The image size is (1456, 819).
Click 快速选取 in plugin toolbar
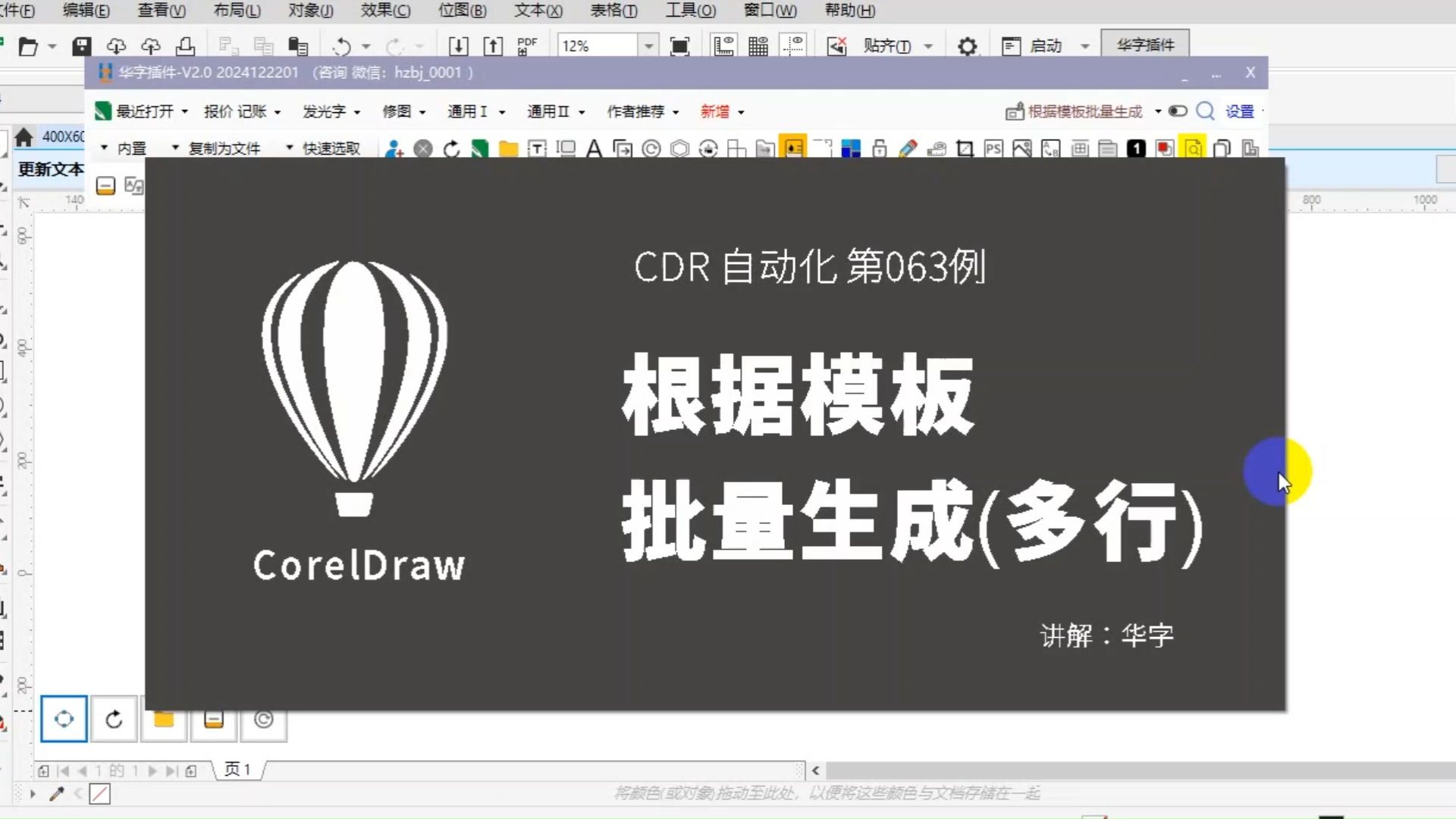[331, 149]
